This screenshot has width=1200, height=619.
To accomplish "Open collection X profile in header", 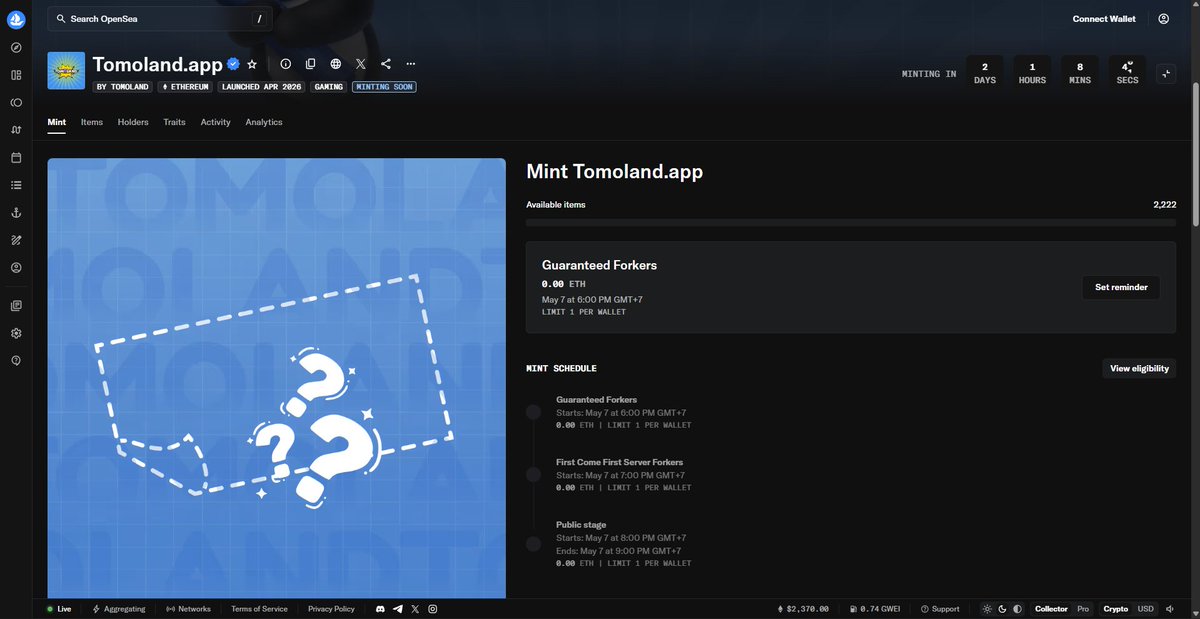I will click(x=361, y=64).
